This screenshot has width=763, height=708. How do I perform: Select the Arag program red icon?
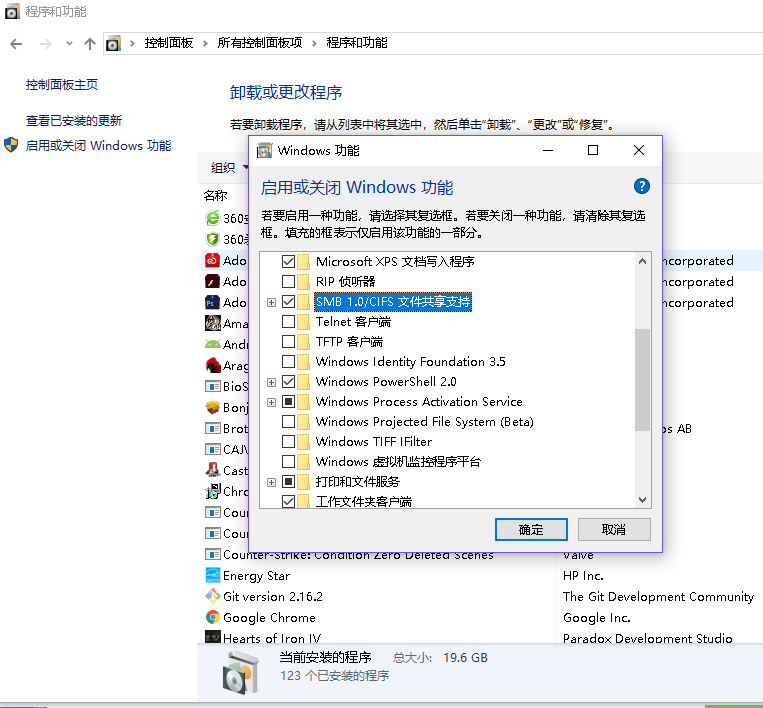click(x=213, y=365)
